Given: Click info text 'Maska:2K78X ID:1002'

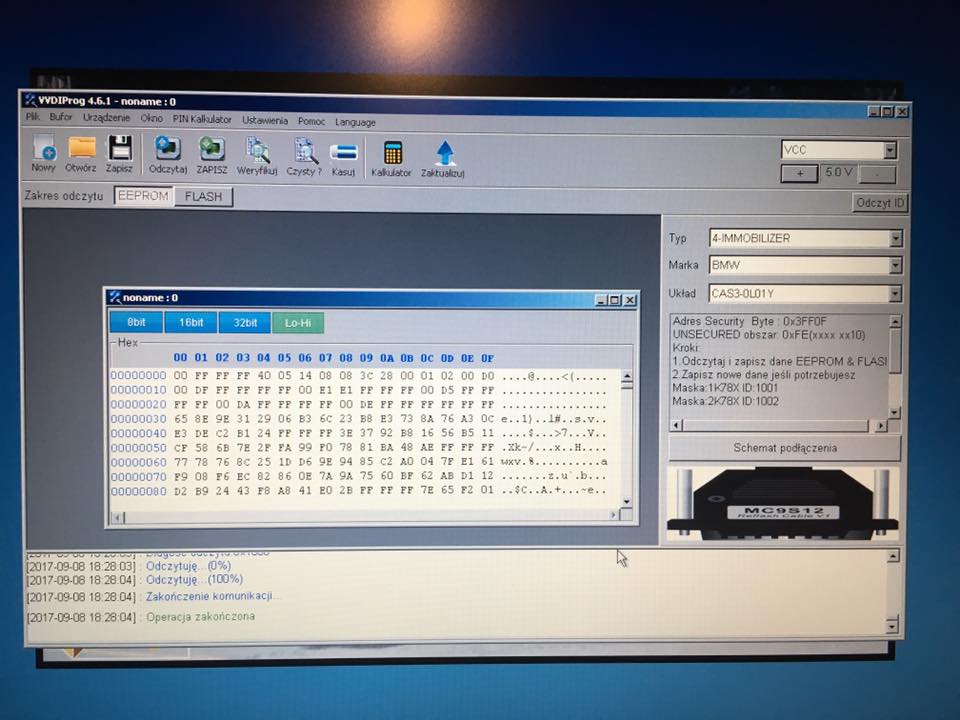Looking at the screenshot, I should (726, 402).
